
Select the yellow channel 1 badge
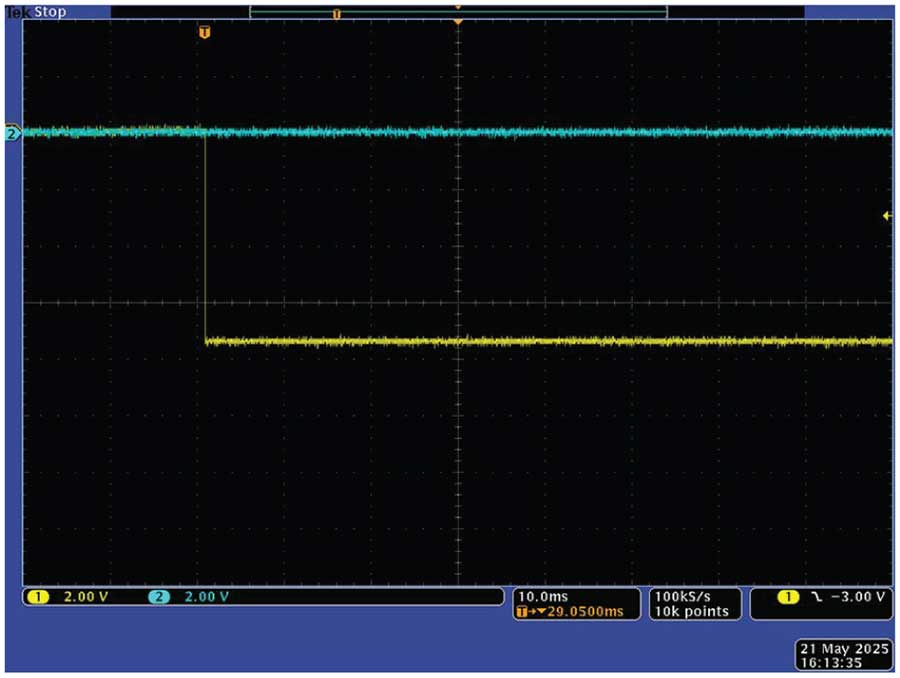39,597
